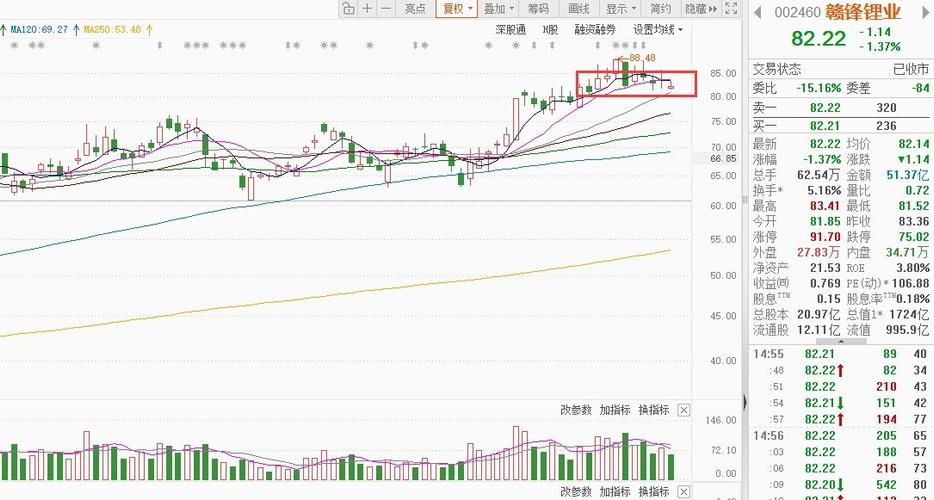Click the H股 tag
Screen dimensions: 934x500
pos(550,29)
